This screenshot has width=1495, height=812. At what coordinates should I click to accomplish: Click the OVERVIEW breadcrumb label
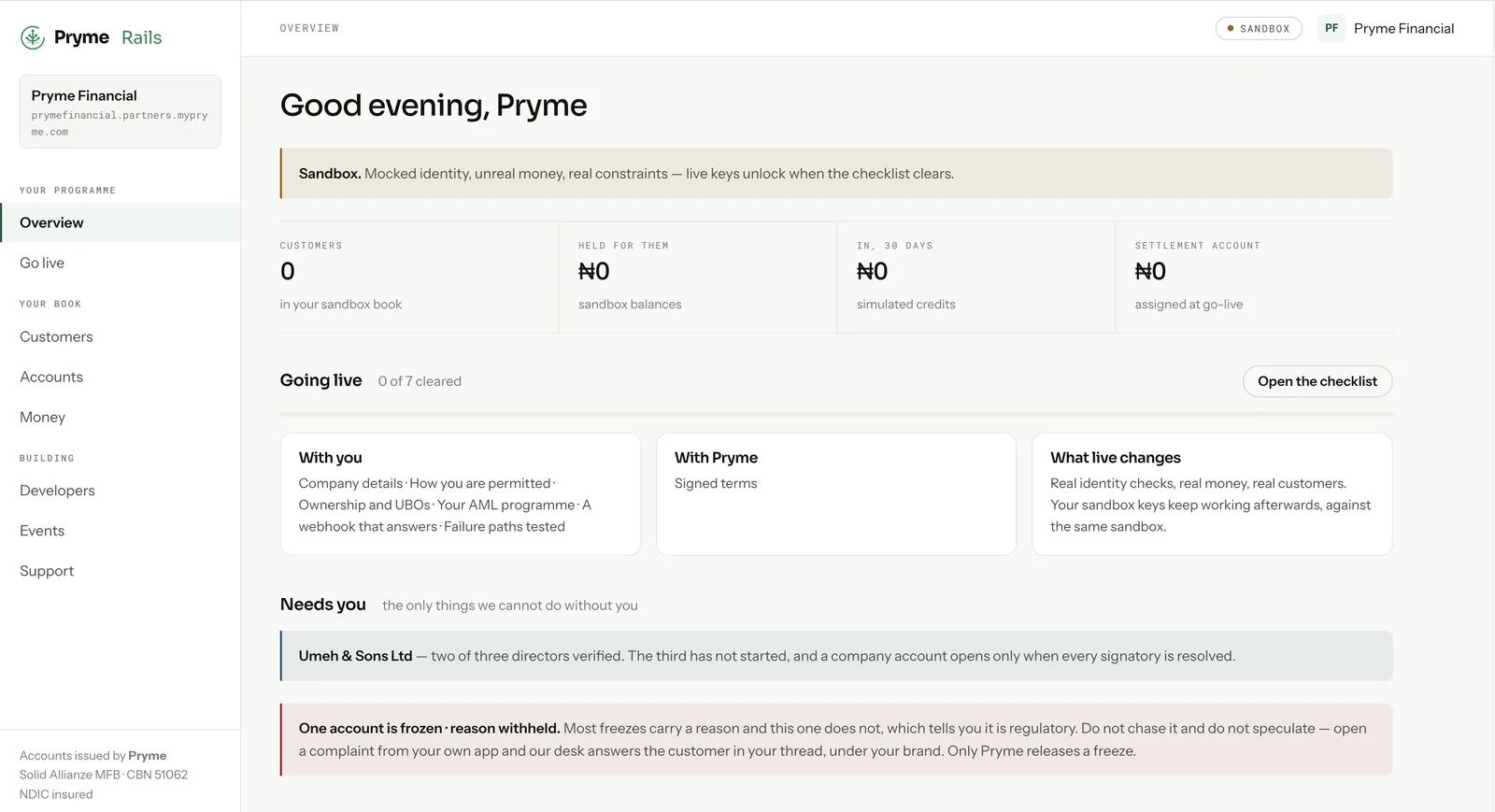click(x=309, y=28)
